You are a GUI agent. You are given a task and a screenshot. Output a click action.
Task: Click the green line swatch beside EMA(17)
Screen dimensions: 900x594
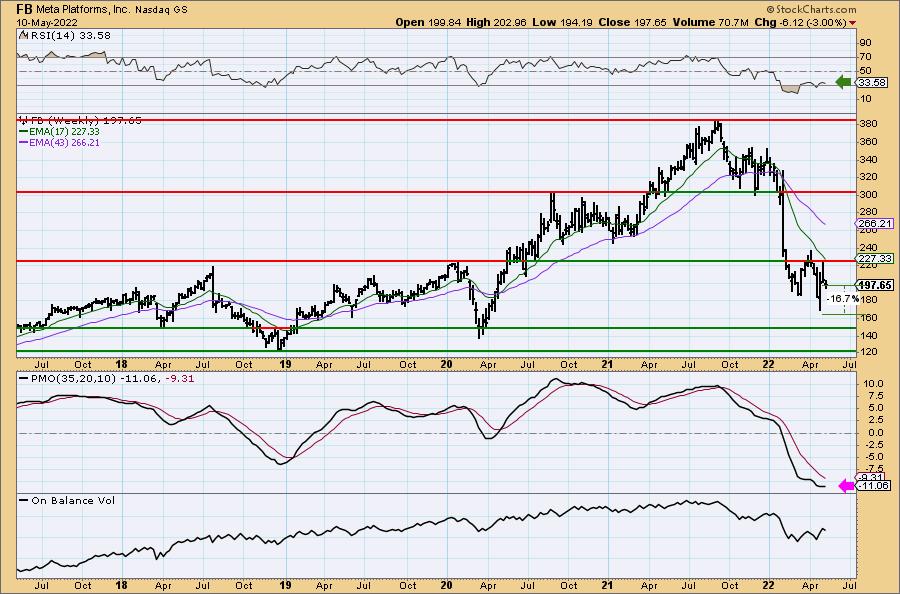click(24, 131)
